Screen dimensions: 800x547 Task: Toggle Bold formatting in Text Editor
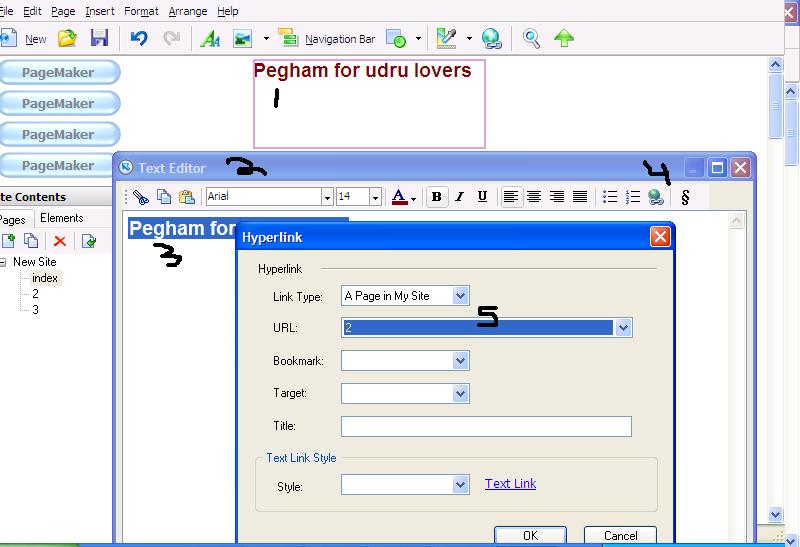(436, 197)
